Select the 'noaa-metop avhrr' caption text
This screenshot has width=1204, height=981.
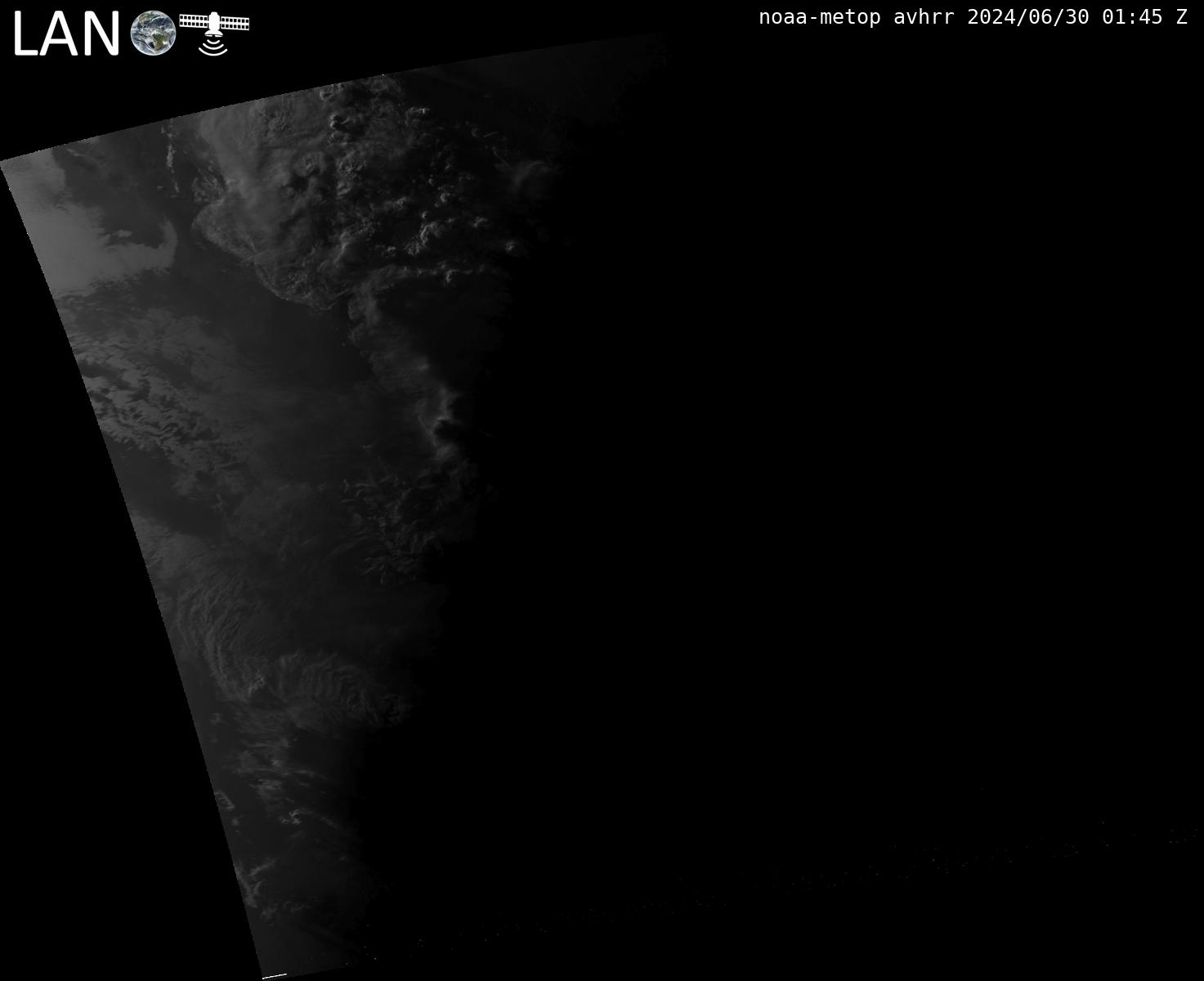pyautogui.click(x=856, y=17)
